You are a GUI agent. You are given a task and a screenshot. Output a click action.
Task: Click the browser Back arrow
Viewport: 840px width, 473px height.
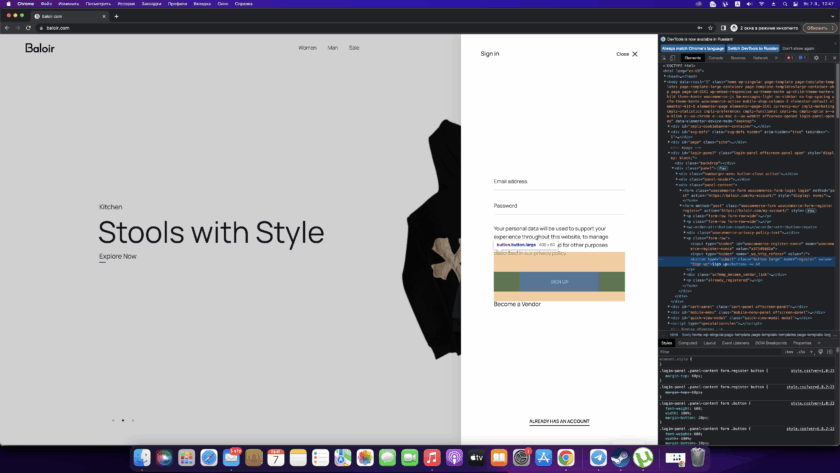coord(7,28)
